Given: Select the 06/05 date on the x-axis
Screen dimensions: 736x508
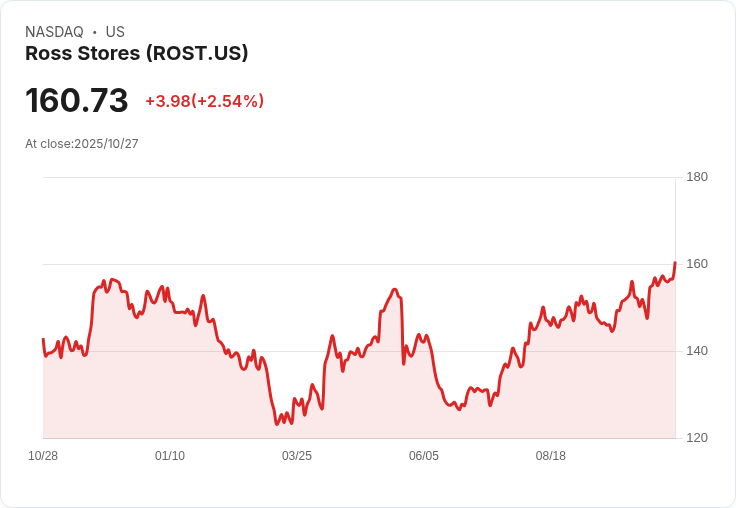Looking at the screenshot, I should click(x=424, y=456).
